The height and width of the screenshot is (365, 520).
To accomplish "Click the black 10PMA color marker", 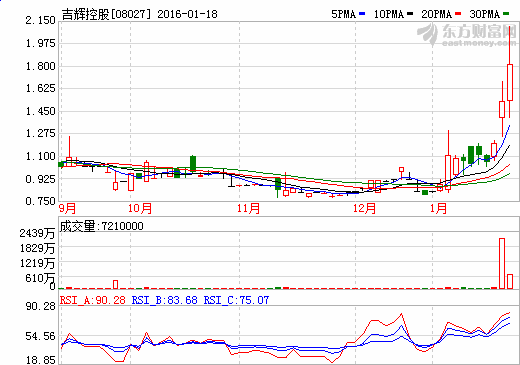I will 410,14.
